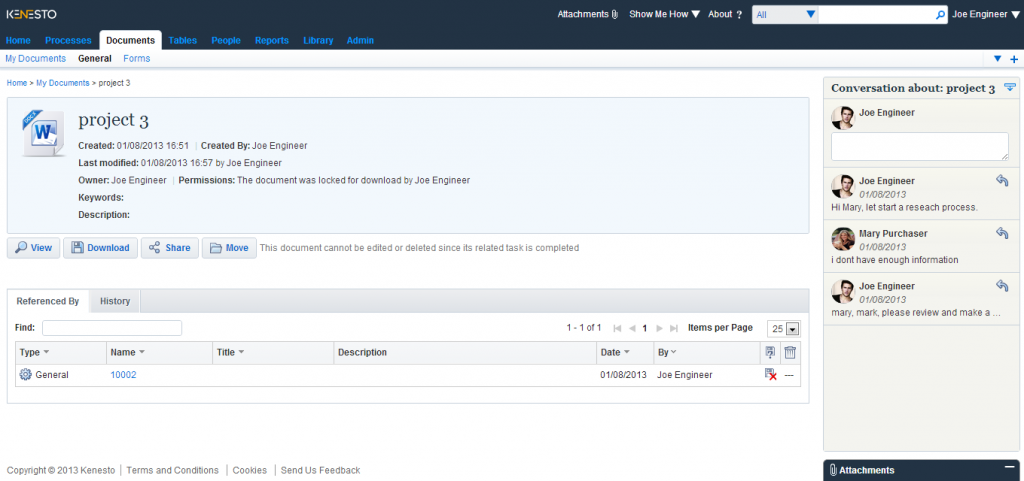The height and width of the screenshot is (481, 1024).
Task: Open the 10002 reference link
Action: point(123,375)
